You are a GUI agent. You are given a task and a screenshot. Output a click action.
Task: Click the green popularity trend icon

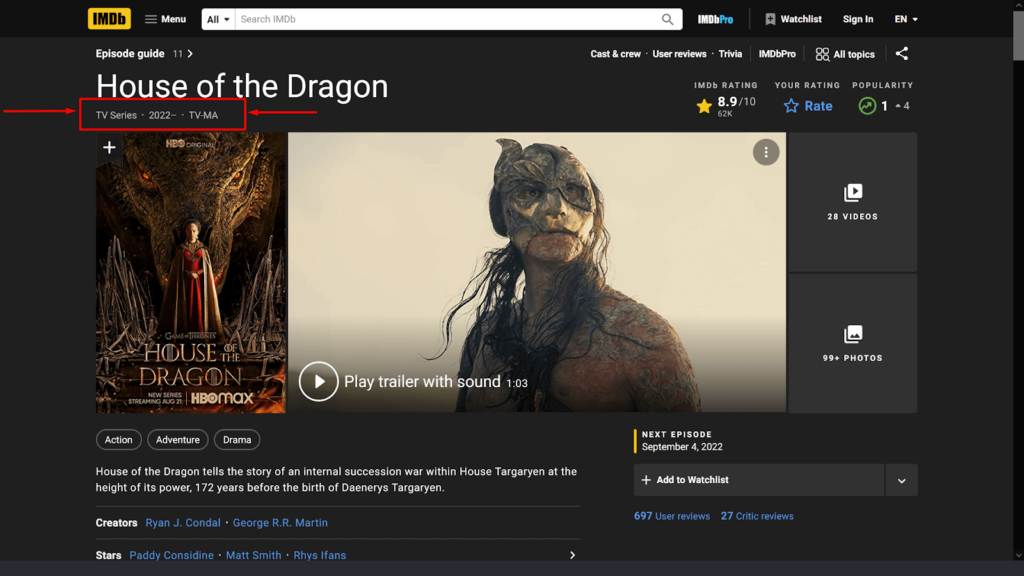click(x=866, y=106)
